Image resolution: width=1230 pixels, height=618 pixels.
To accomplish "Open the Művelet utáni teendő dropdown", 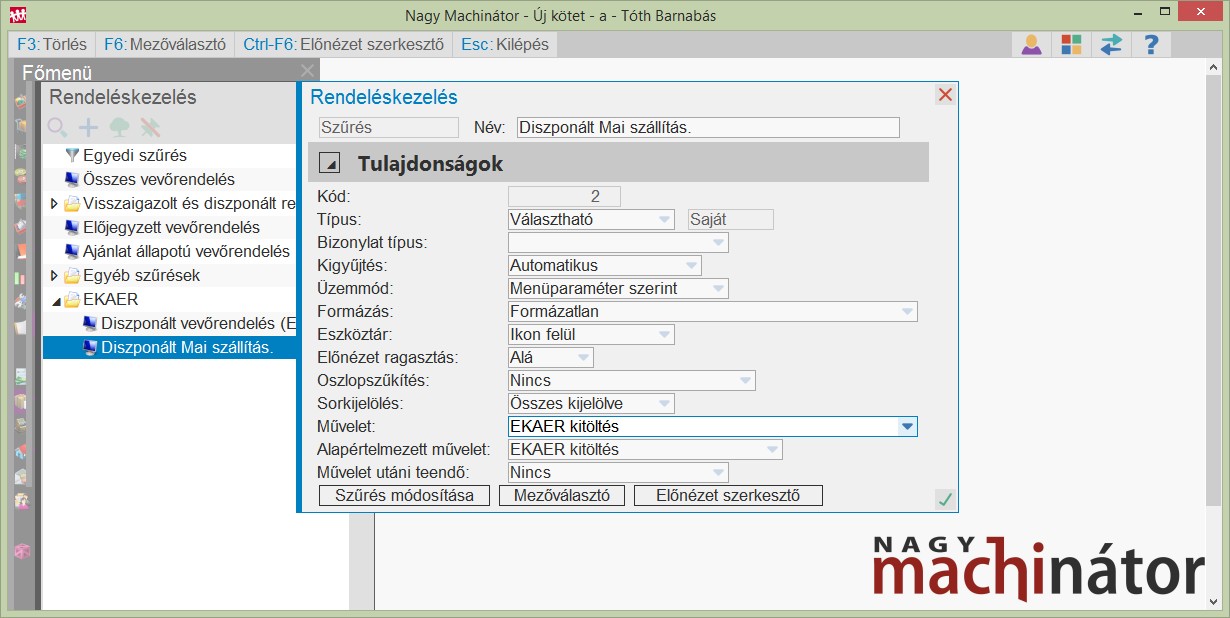I will (x=618, y=472).
